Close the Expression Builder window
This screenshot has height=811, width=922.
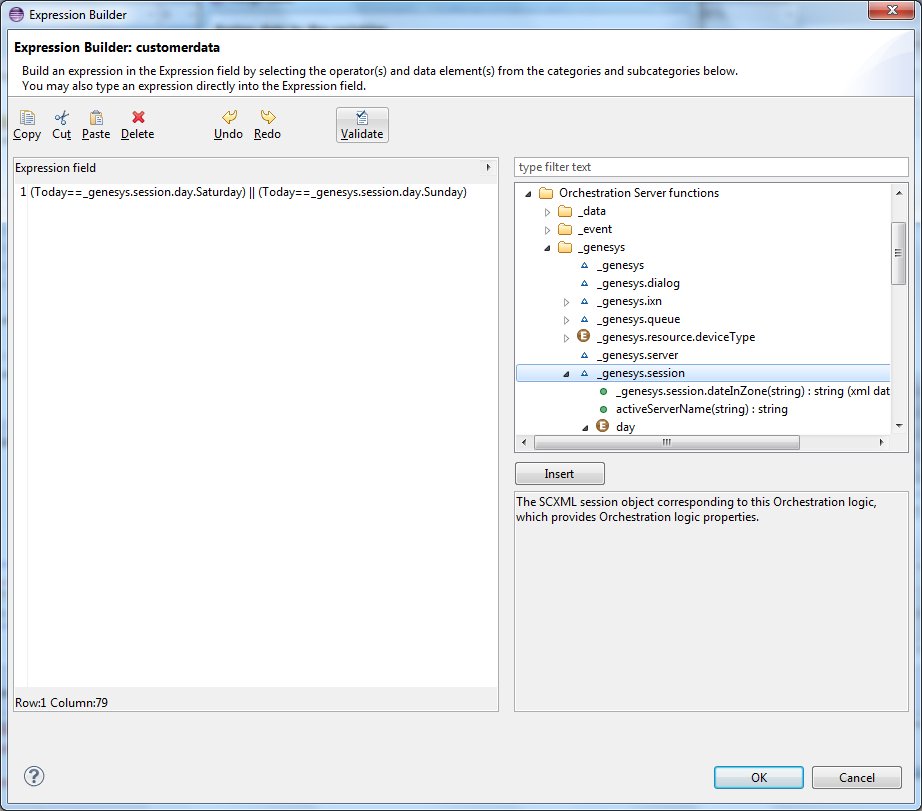891,10
